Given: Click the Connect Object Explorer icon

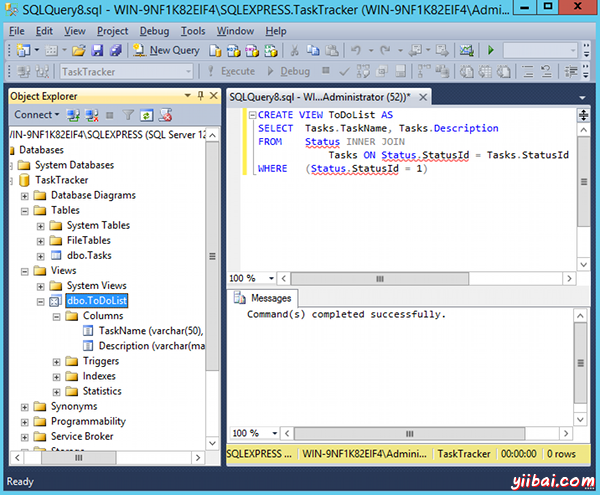Looking at the screenshot, I should click(x=73, y=115).
